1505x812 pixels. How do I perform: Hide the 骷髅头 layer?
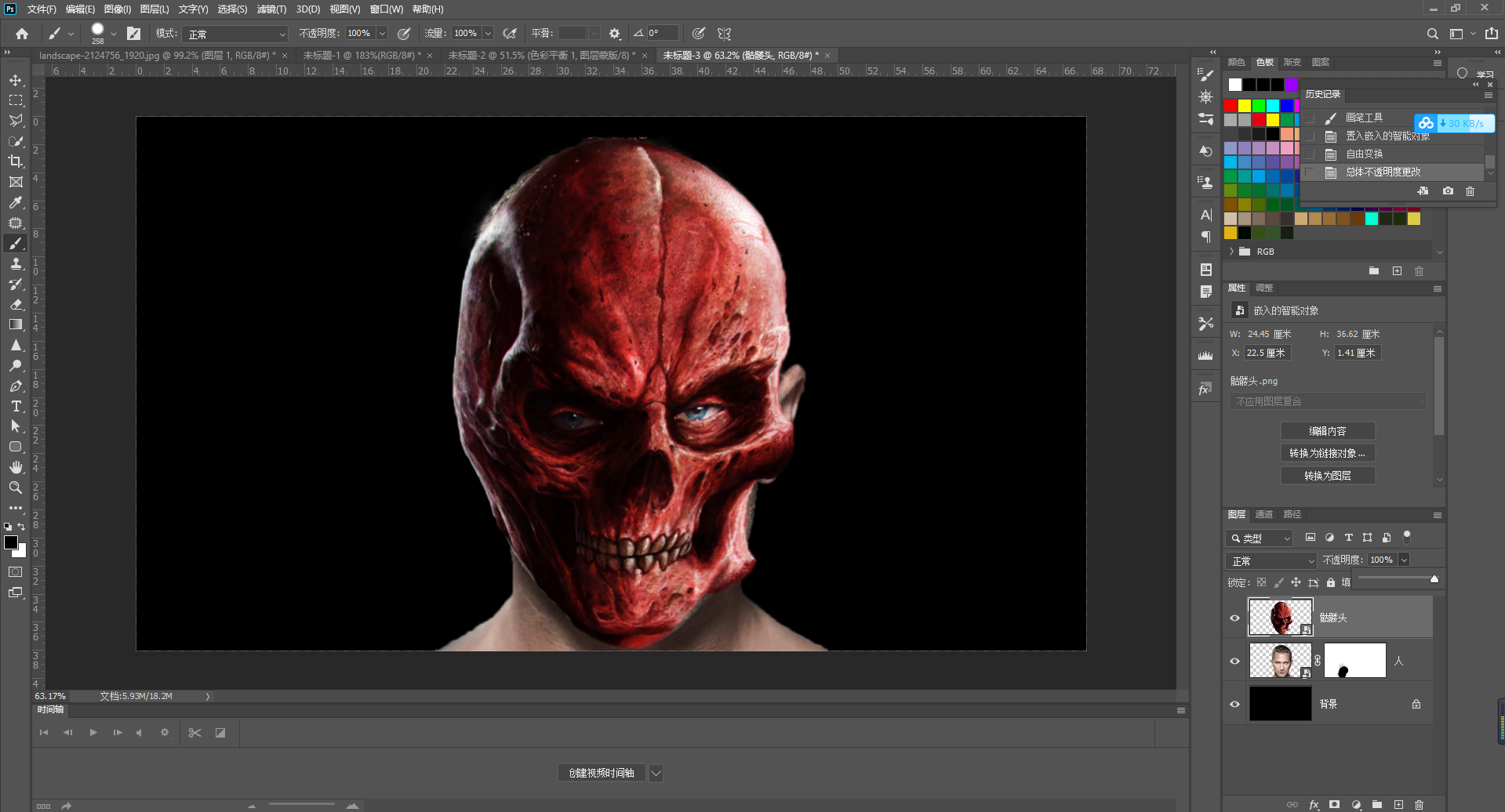tap(1234, 618)
